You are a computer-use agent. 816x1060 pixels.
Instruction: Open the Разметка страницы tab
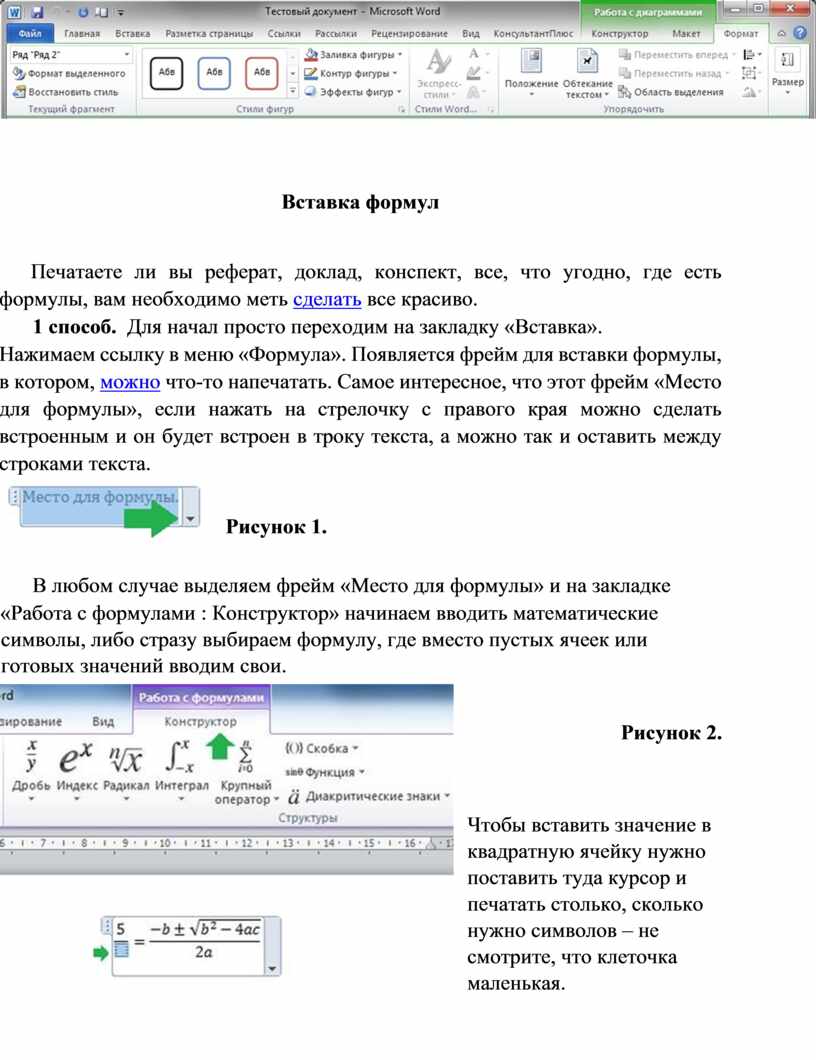coord(209,33)
